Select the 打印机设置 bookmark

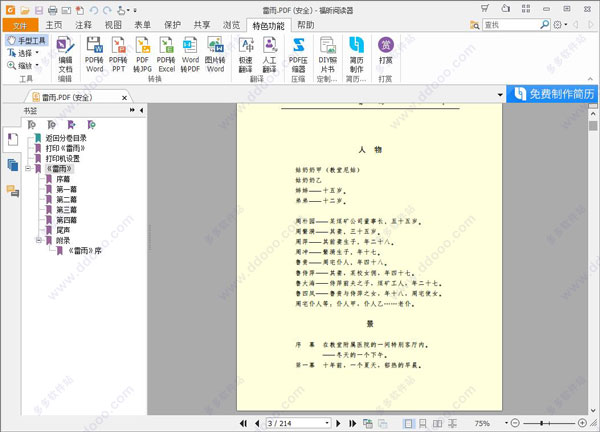pos(62,158)
